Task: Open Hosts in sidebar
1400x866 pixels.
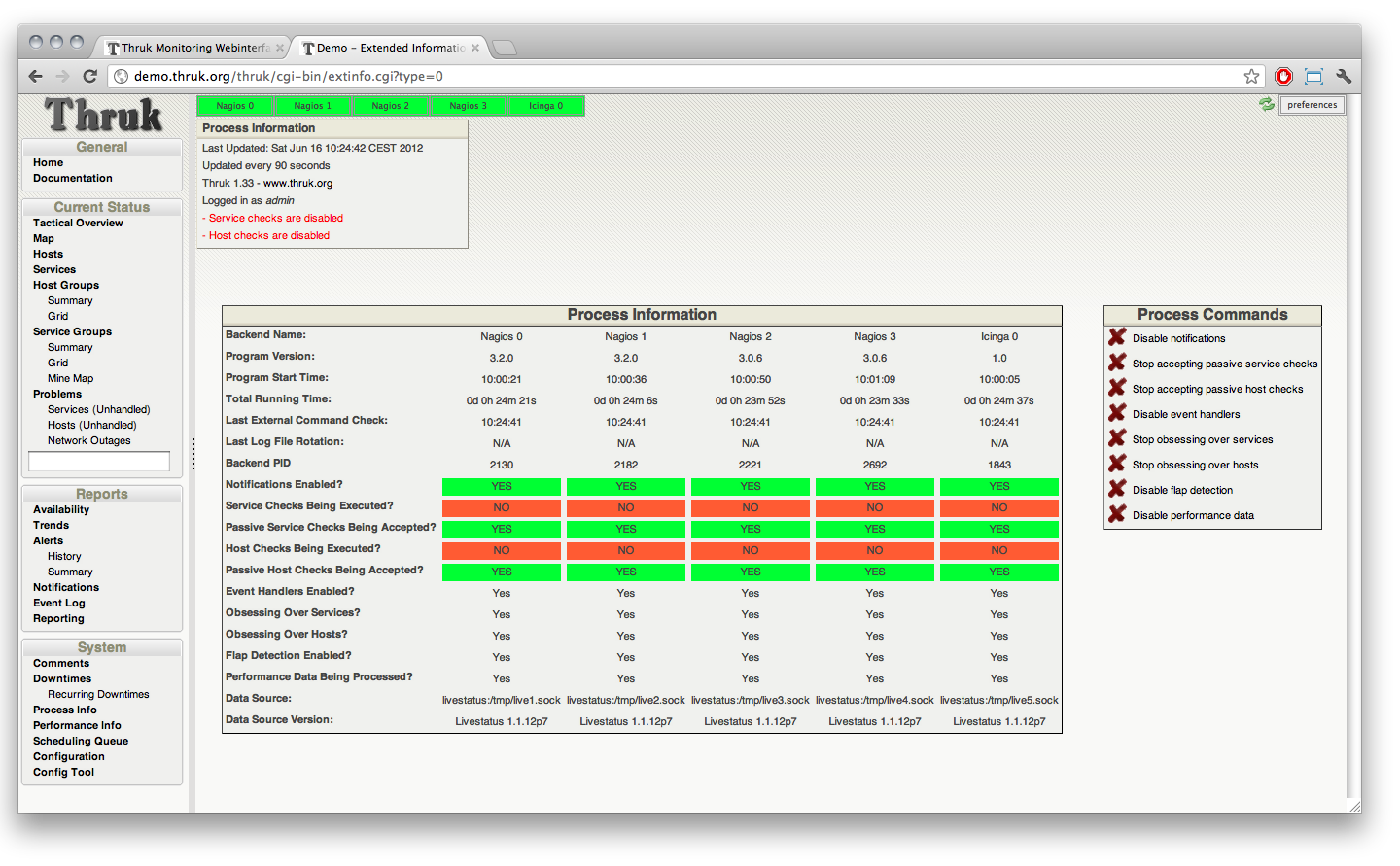Action: (x=48, y=254)
